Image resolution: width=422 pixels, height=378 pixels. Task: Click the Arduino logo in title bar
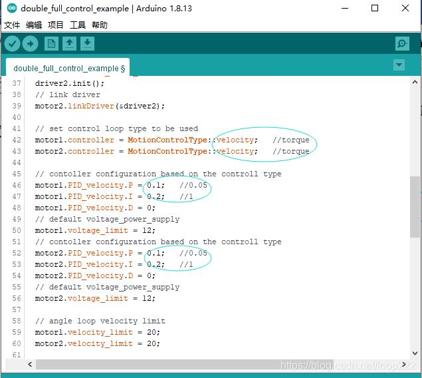[12, 8]
